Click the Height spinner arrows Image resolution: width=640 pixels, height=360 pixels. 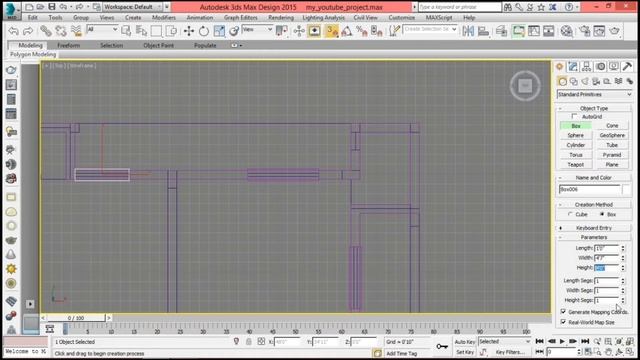pos(623,268)
